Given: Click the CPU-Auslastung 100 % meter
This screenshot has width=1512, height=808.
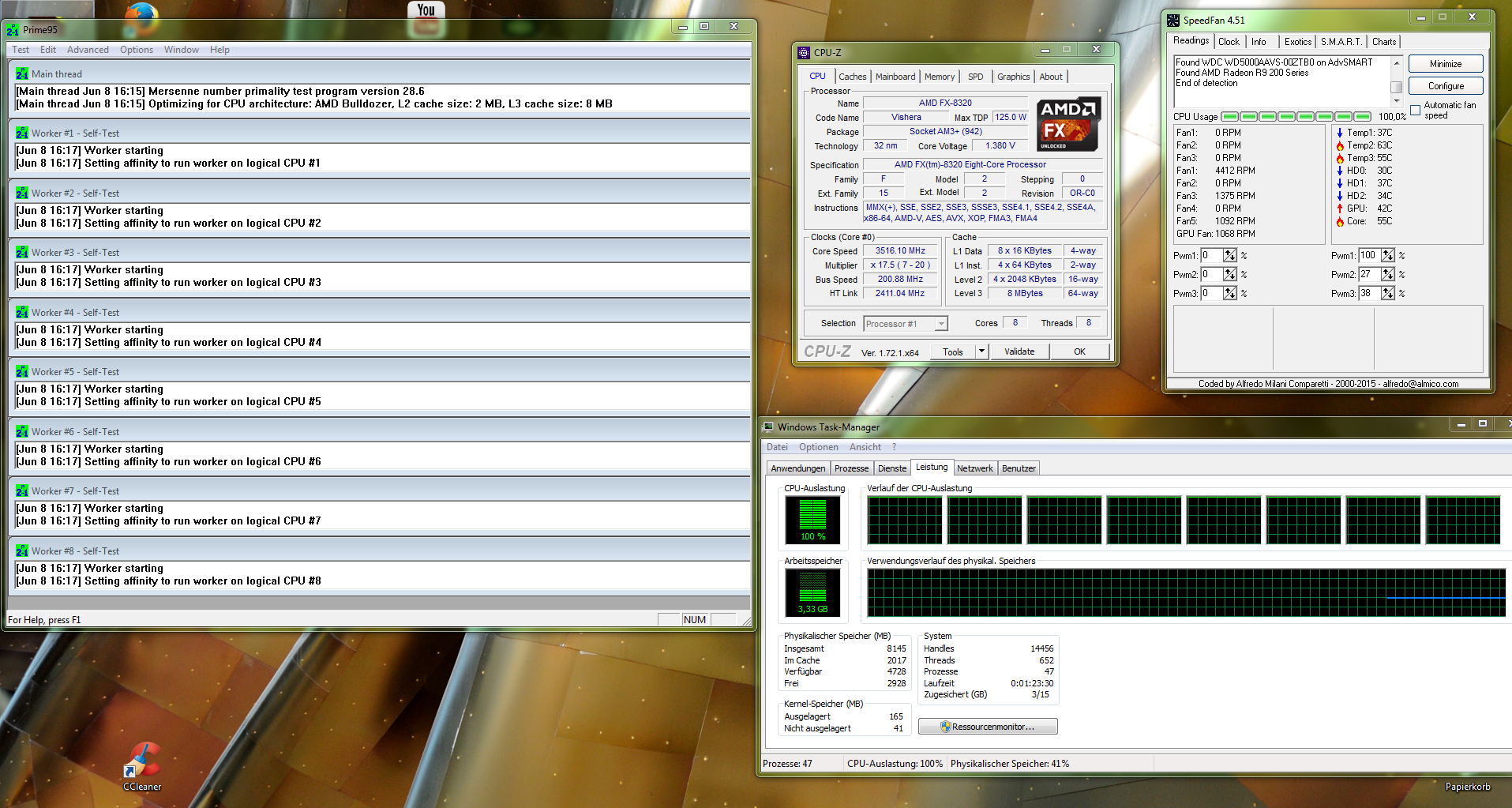Looking at the screenshot, I should pyautogui.click(x=812, y=520).
